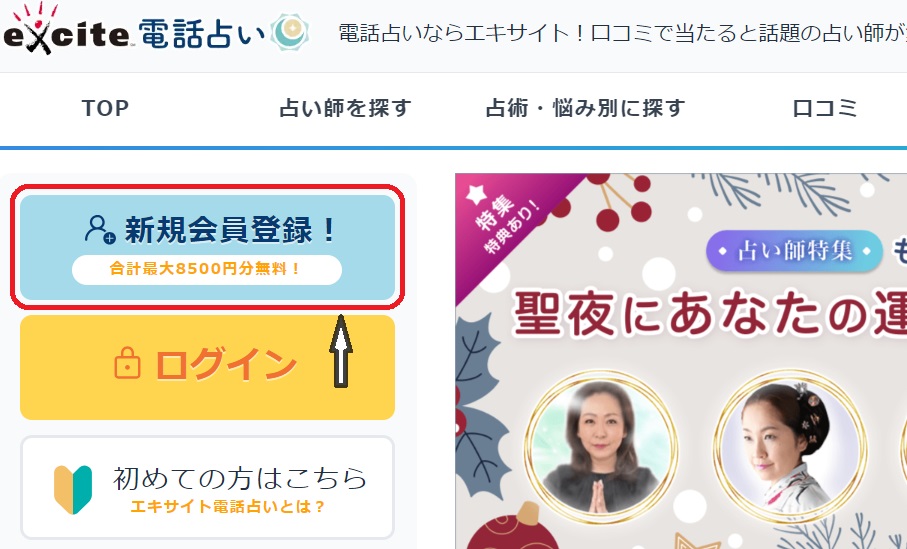The width and height of the screenshot is (907, 549).
Task: Click the holly leaf decoration on banner
Action: (478, 405)
